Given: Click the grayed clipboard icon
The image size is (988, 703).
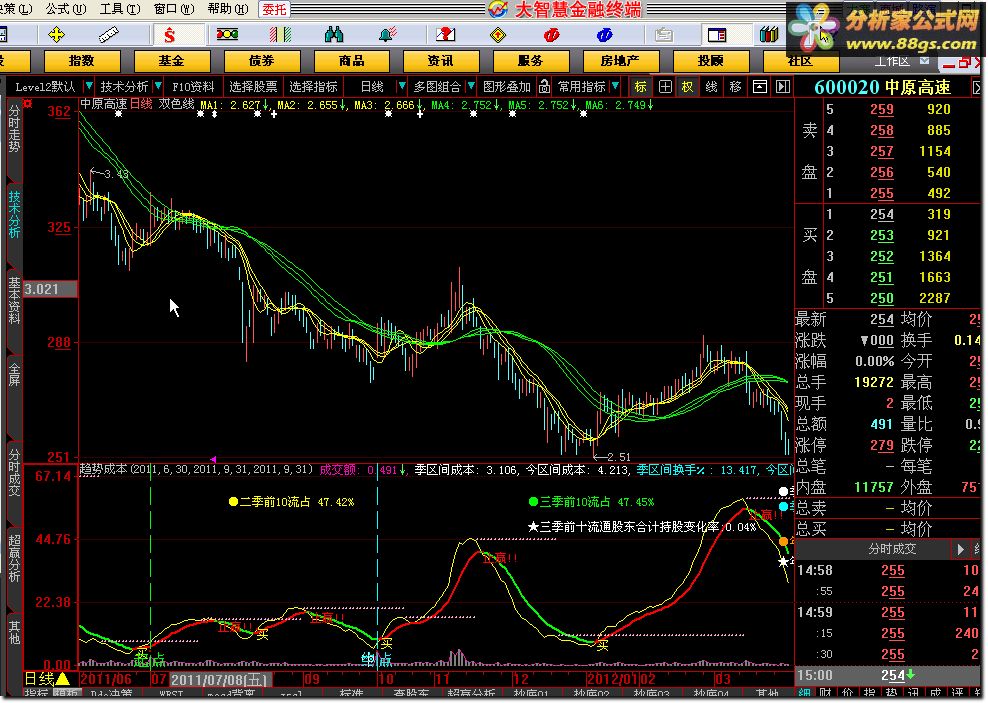Looking at the screenshot, I should tap(663, 35).
